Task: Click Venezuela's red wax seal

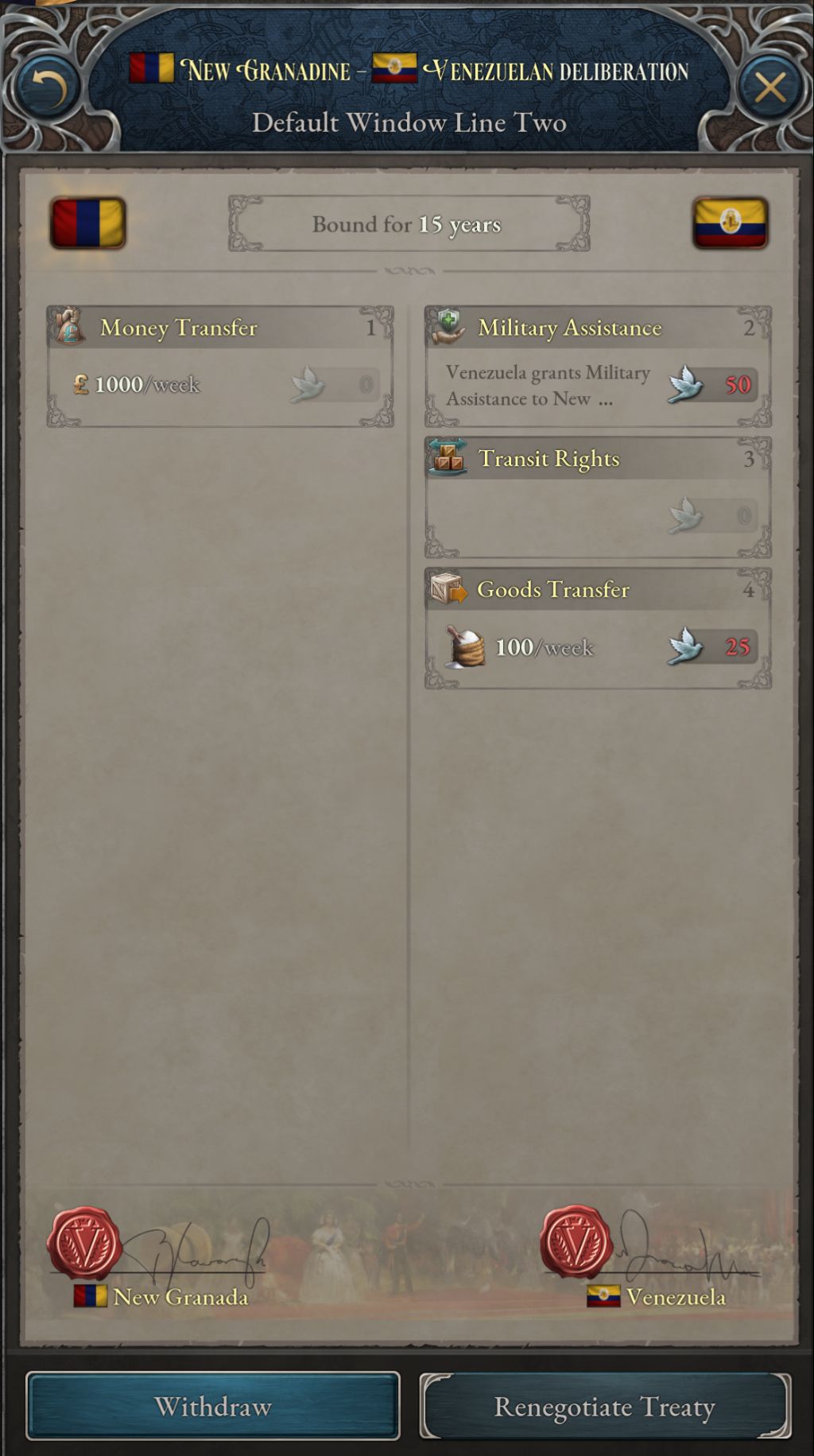Action: 576,1242
